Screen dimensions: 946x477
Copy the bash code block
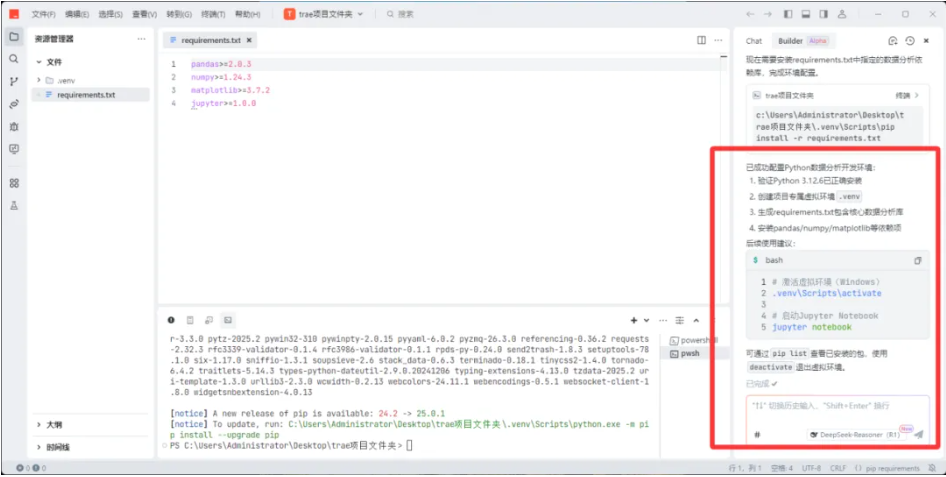click(x=917, y=260)
